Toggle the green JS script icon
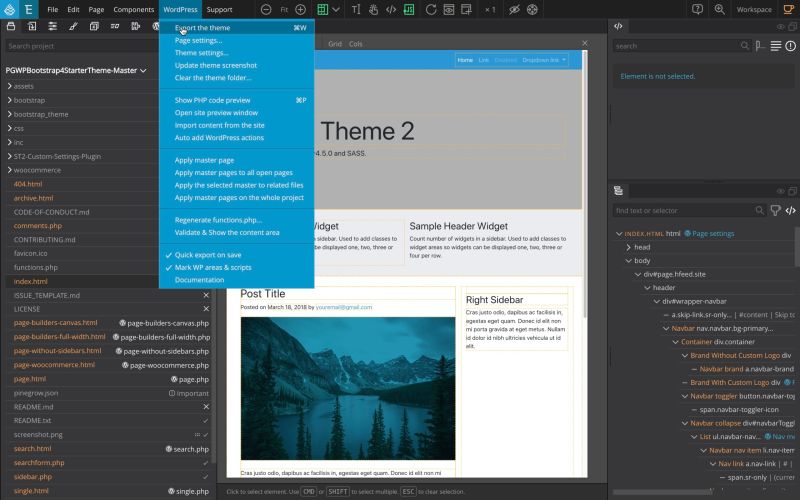The height and width of the screenshot is (500, 800). click(x=409, y=9)
